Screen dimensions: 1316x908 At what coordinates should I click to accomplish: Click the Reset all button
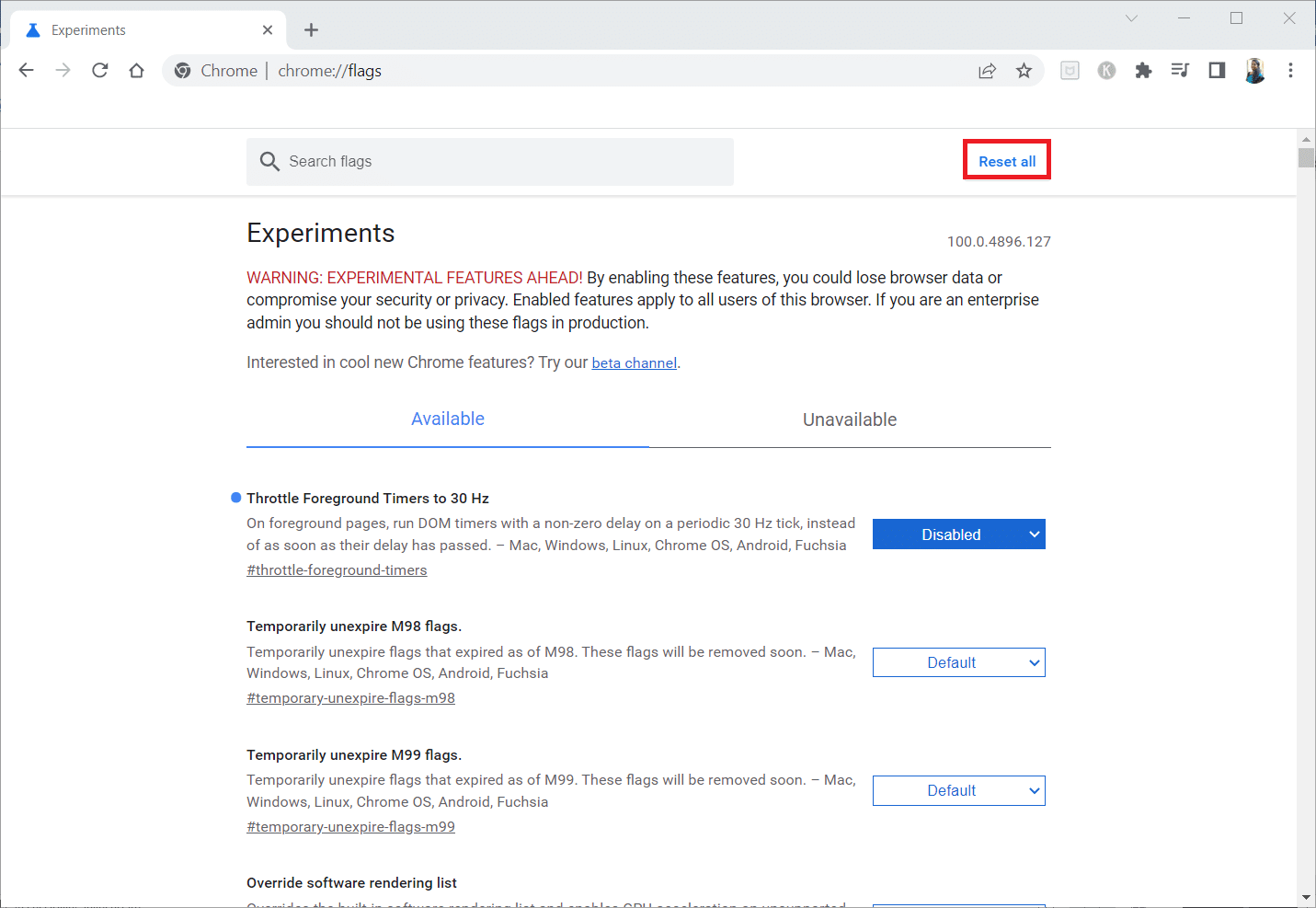[1007, 161]
